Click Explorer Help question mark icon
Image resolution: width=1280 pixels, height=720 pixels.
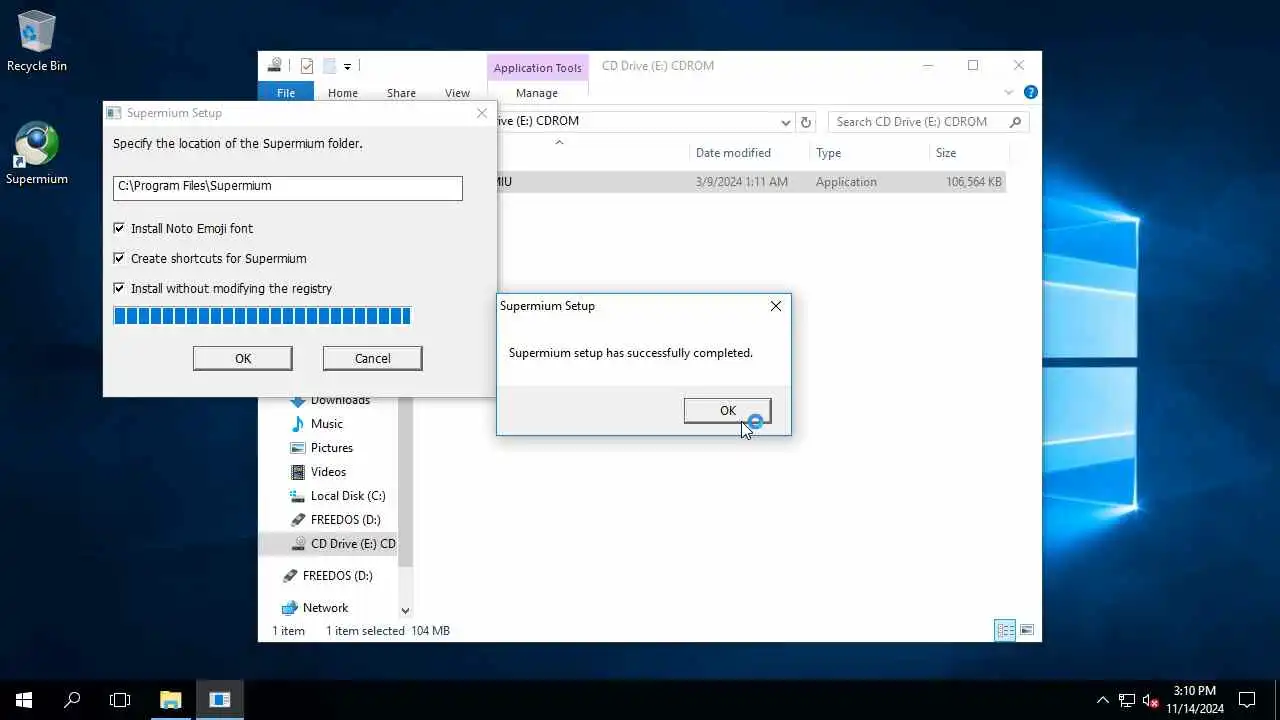pyautogui.click(x=1030, y=92)
